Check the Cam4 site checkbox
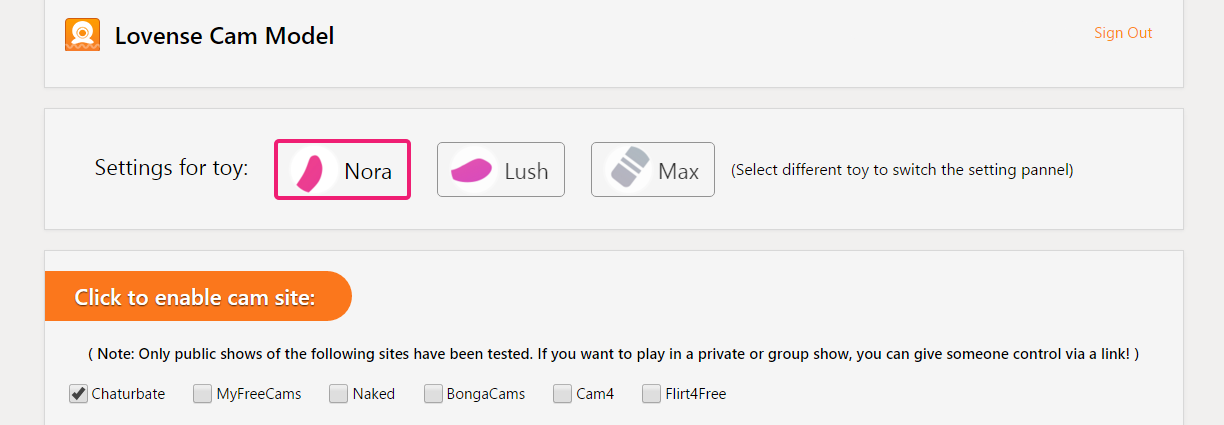This screenshot has height=425, width=1224. [x=563, y=394]
